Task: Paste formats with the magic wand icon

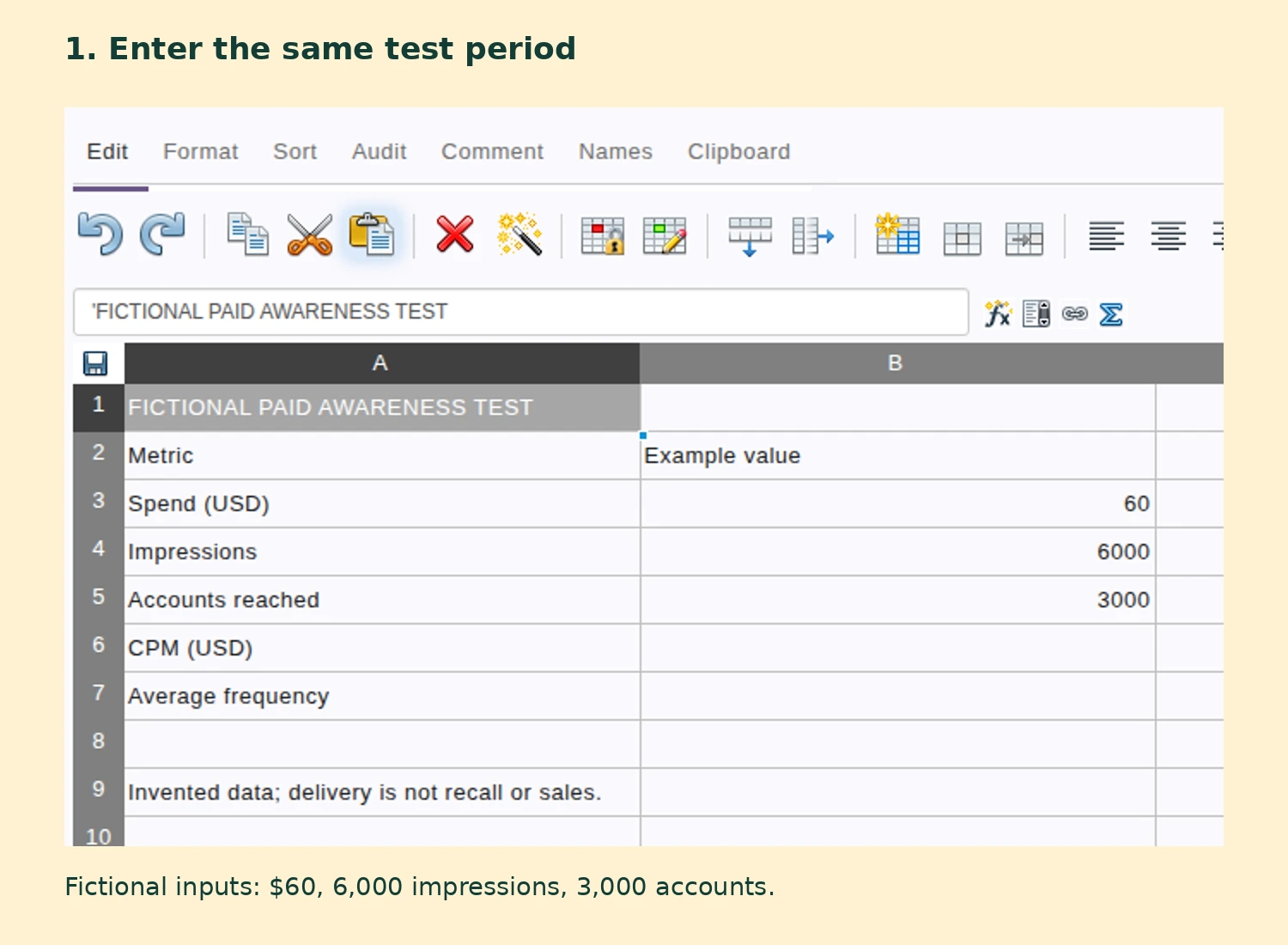Action: 519,235
